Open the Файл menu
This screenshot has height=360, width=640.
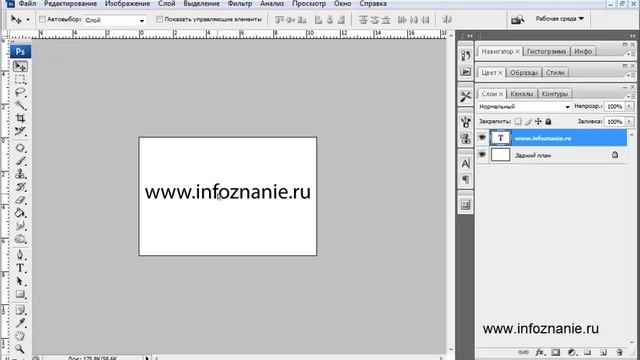point(27,4)
